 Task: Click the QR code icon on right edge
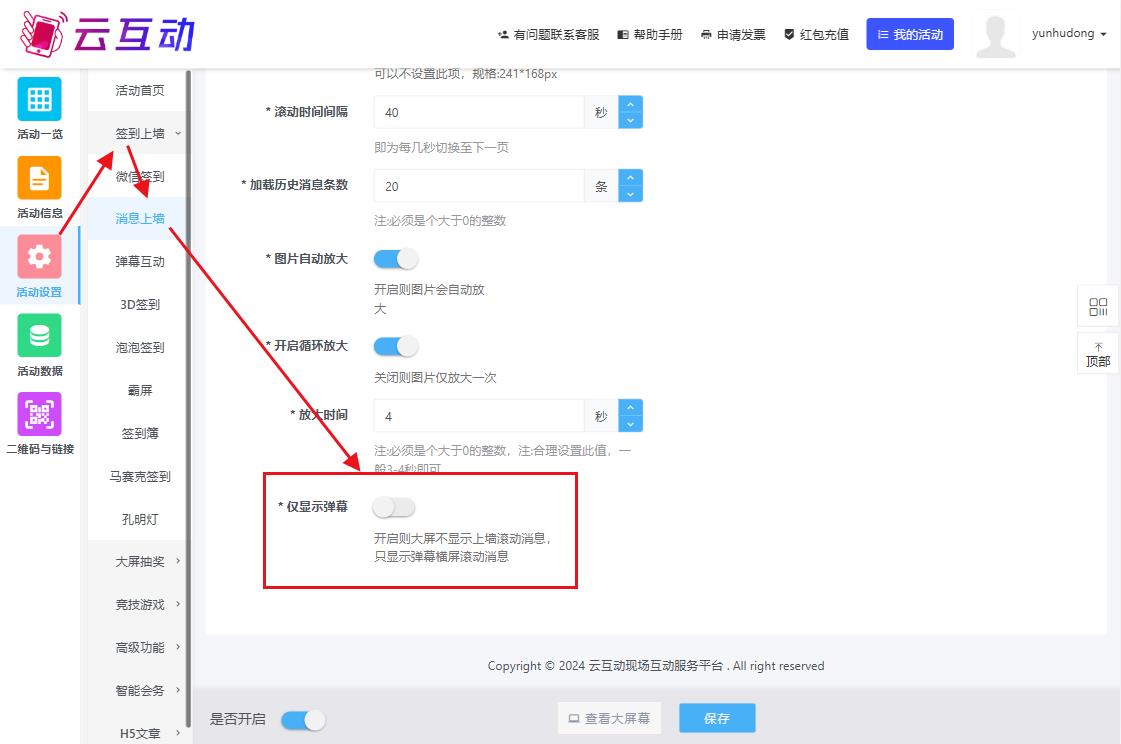tap(1098, 307)
